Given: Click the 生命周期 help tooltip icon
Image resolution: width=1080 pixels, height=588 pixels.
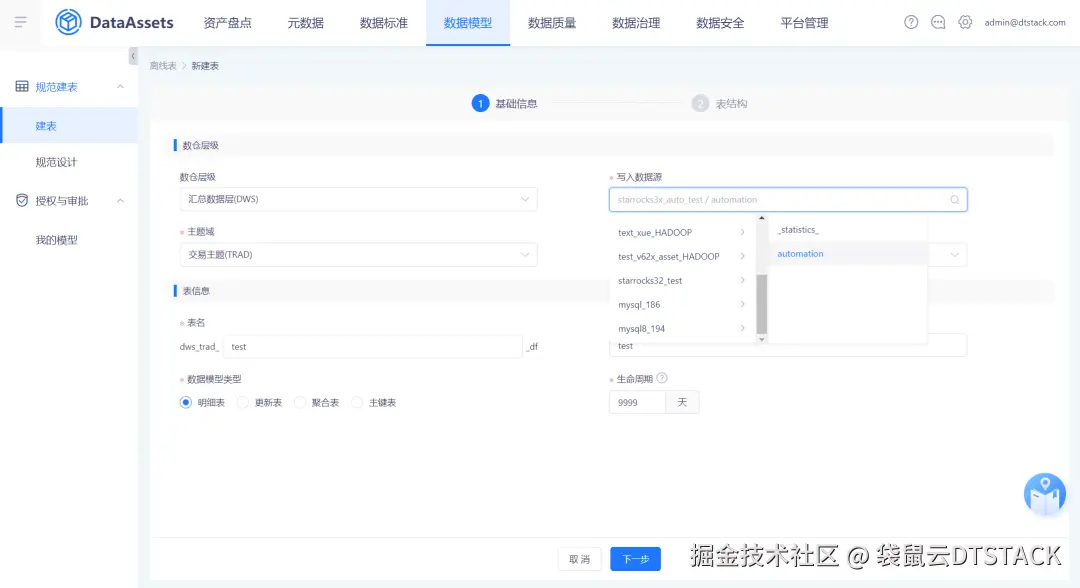Looking at the screenshot, I should click(x=662, y=378).
